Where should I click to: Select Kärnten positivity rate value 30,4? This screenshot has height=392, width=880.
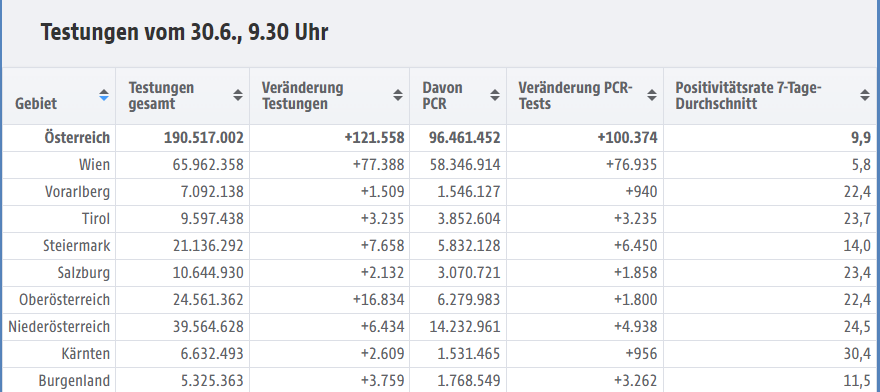pyautogui.click(x=857, y=354)
